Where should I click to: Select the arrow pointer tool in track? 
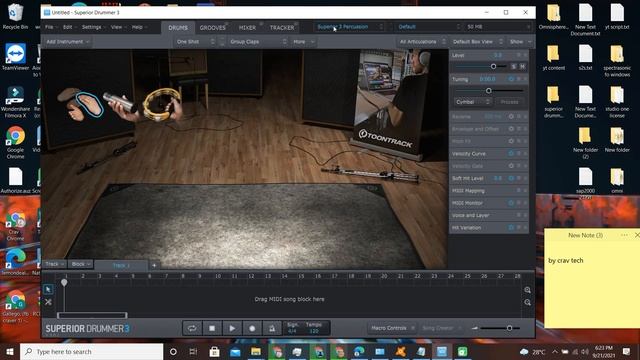pyautogui.click(x=48, y=289)
